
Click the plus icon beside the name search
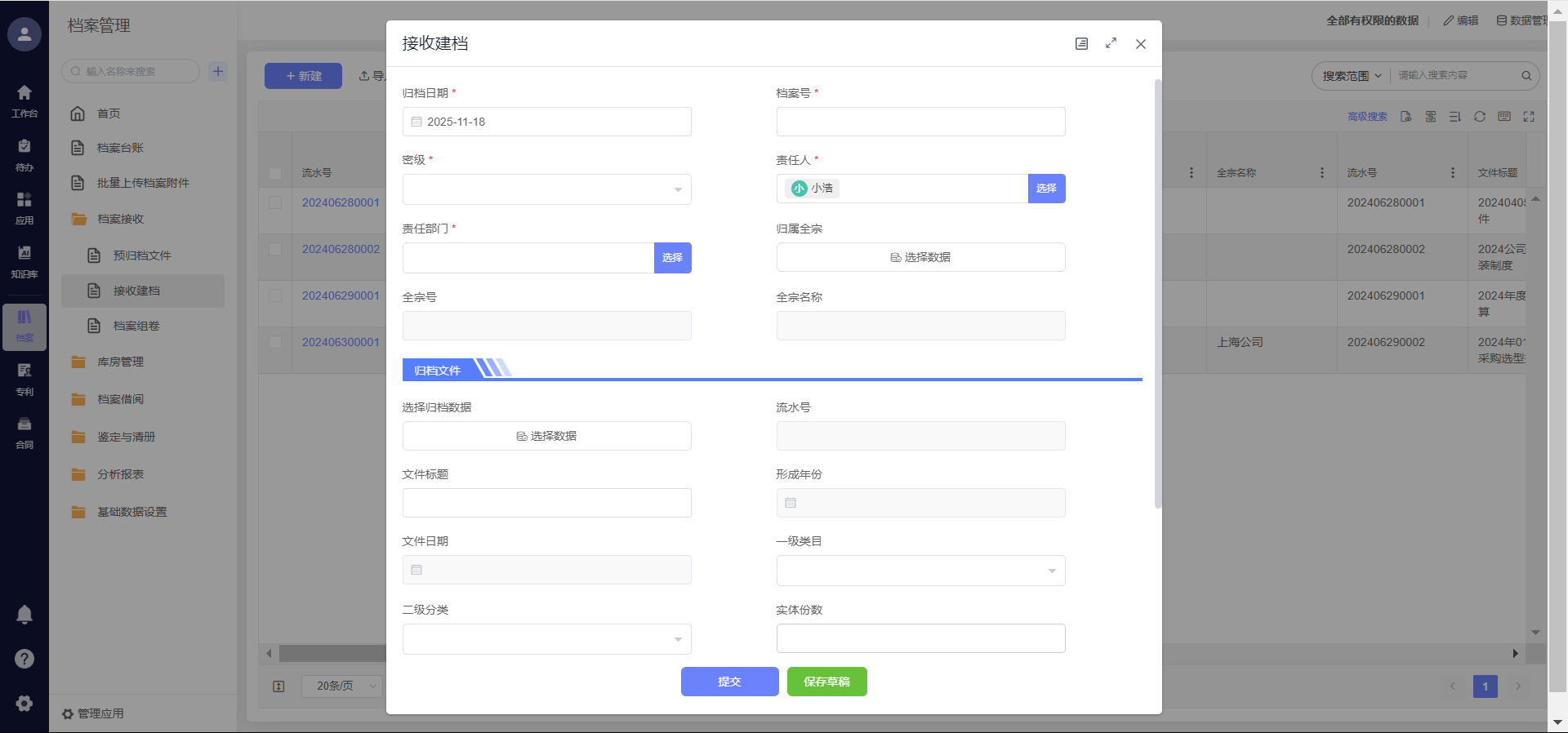pos(218,71)
